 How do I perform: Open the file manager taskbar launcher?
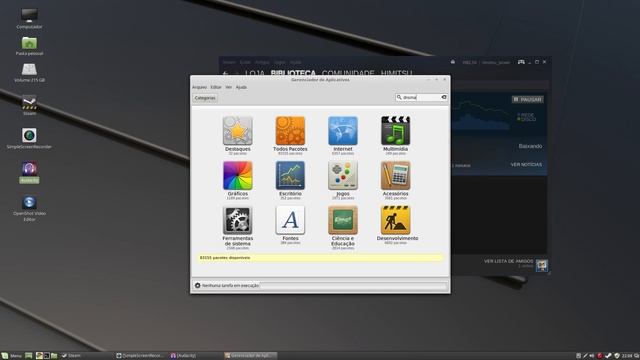[x=54, y=356]
